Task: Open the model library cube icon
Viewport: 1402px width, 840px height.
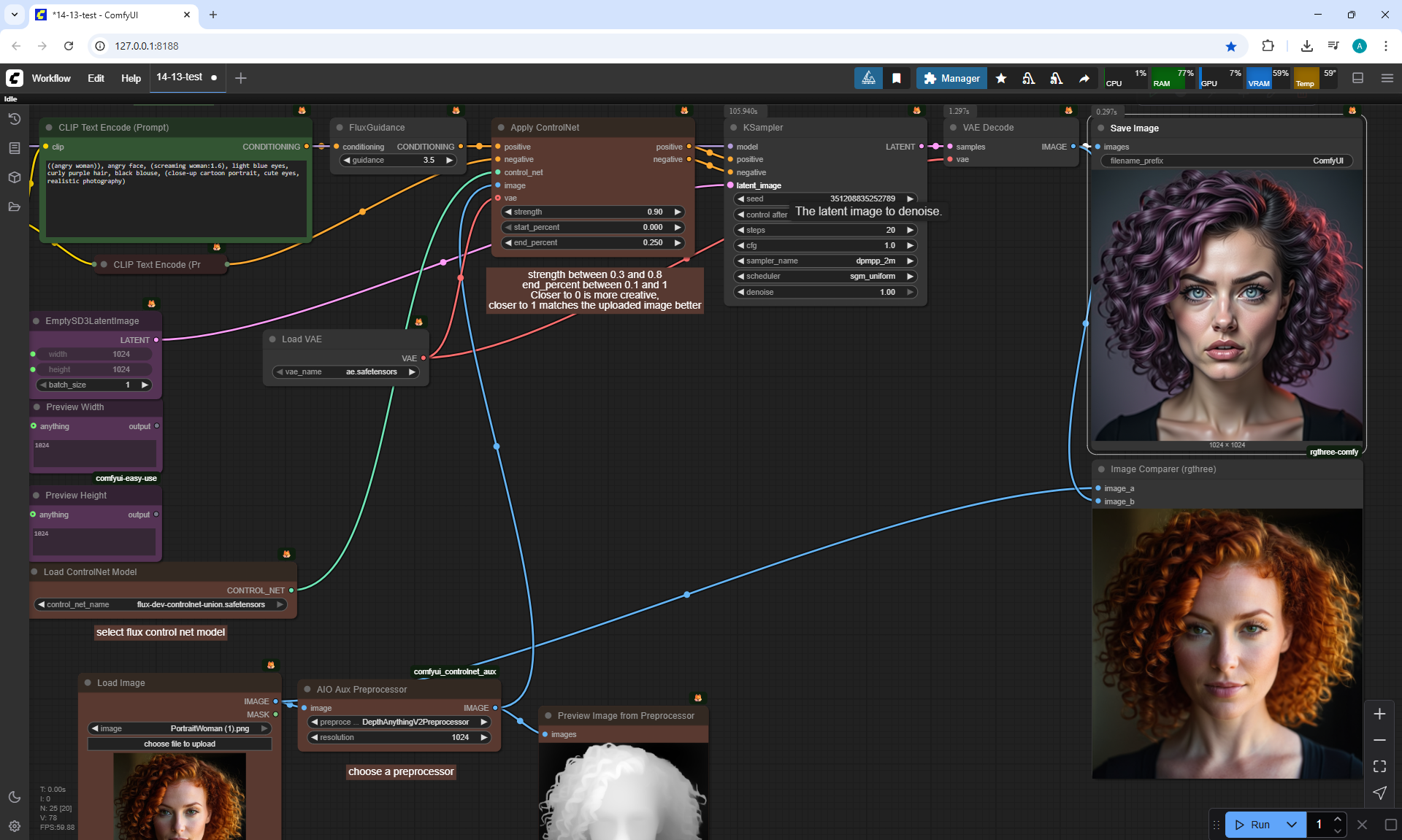Action: pyautogui.click(x=14, y=177)
